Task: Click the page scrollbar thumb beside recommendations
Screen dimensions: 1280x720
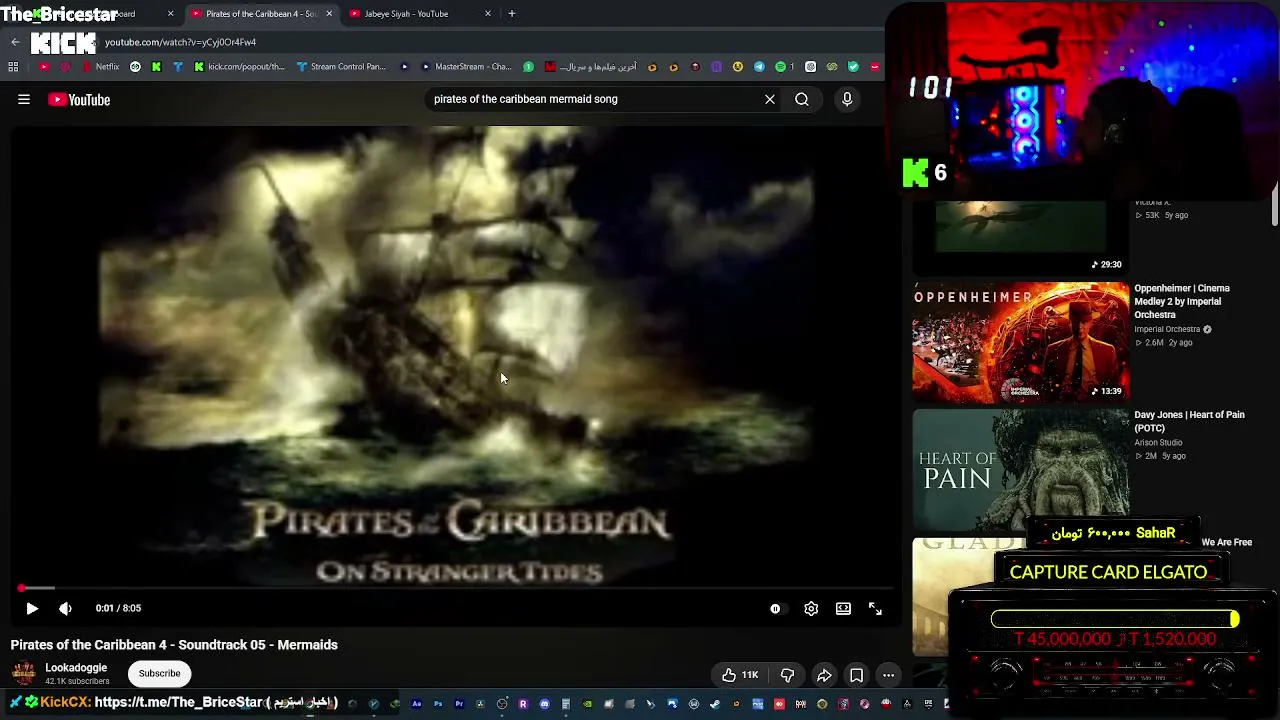Action: coord(1274,205)
